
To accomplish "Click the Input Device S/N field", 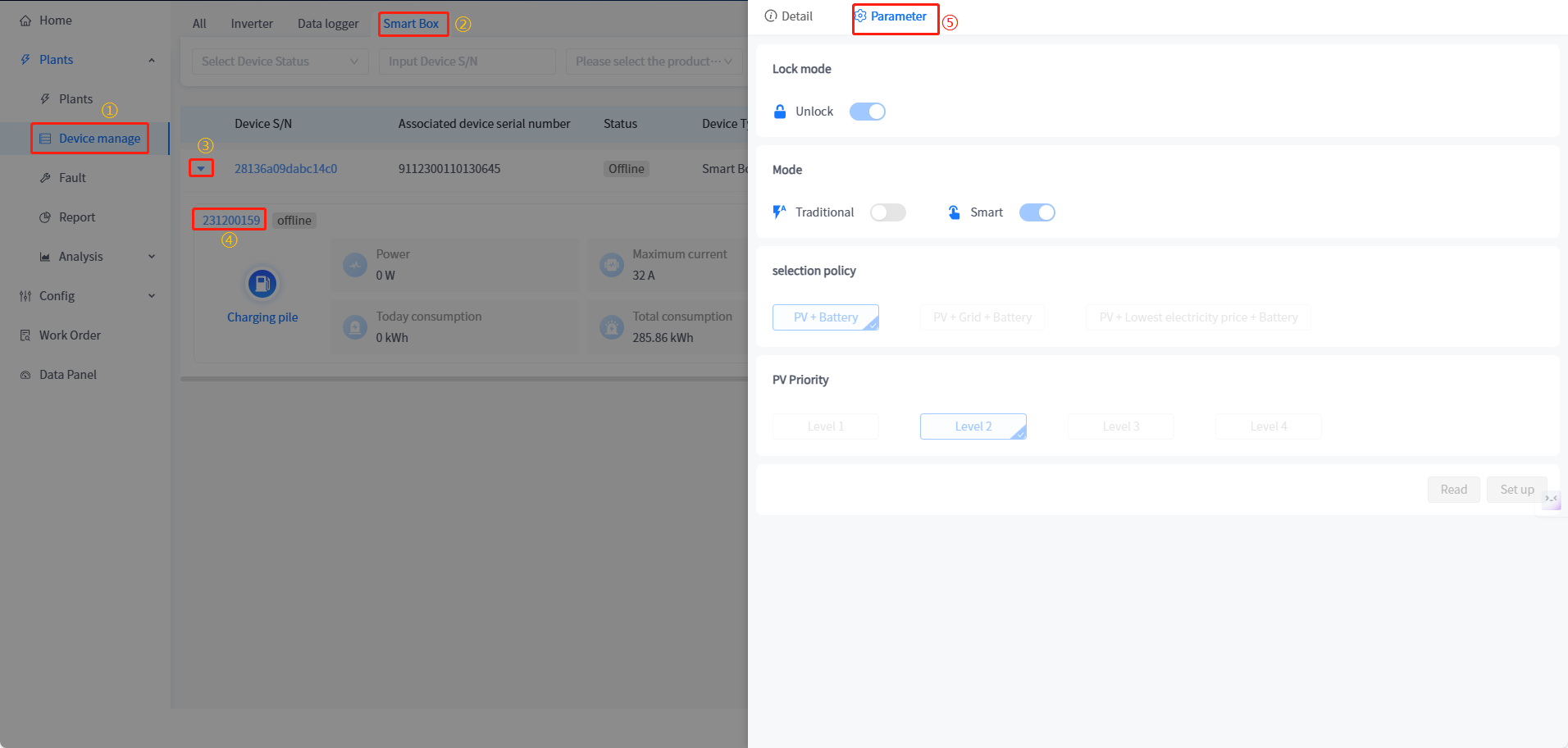I will [467, 62].
